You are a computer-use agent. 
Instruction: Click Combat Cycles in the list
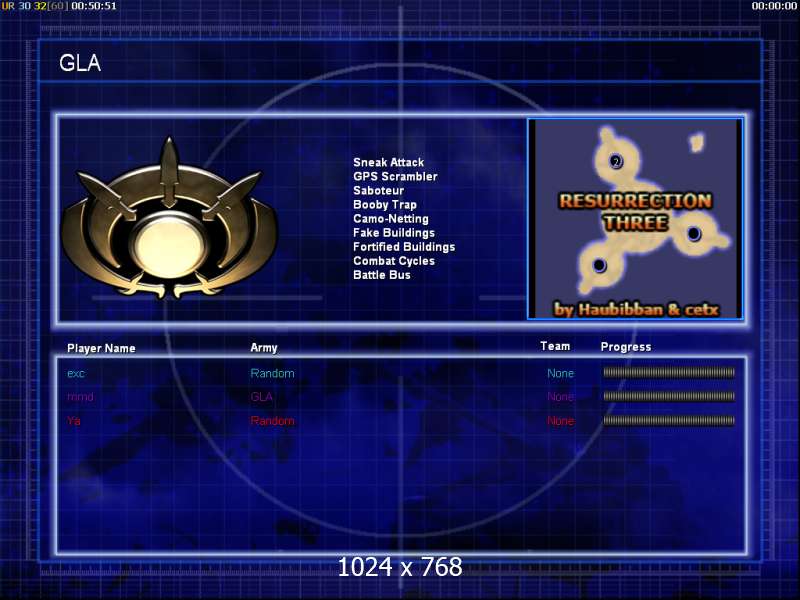pos(394,261)
